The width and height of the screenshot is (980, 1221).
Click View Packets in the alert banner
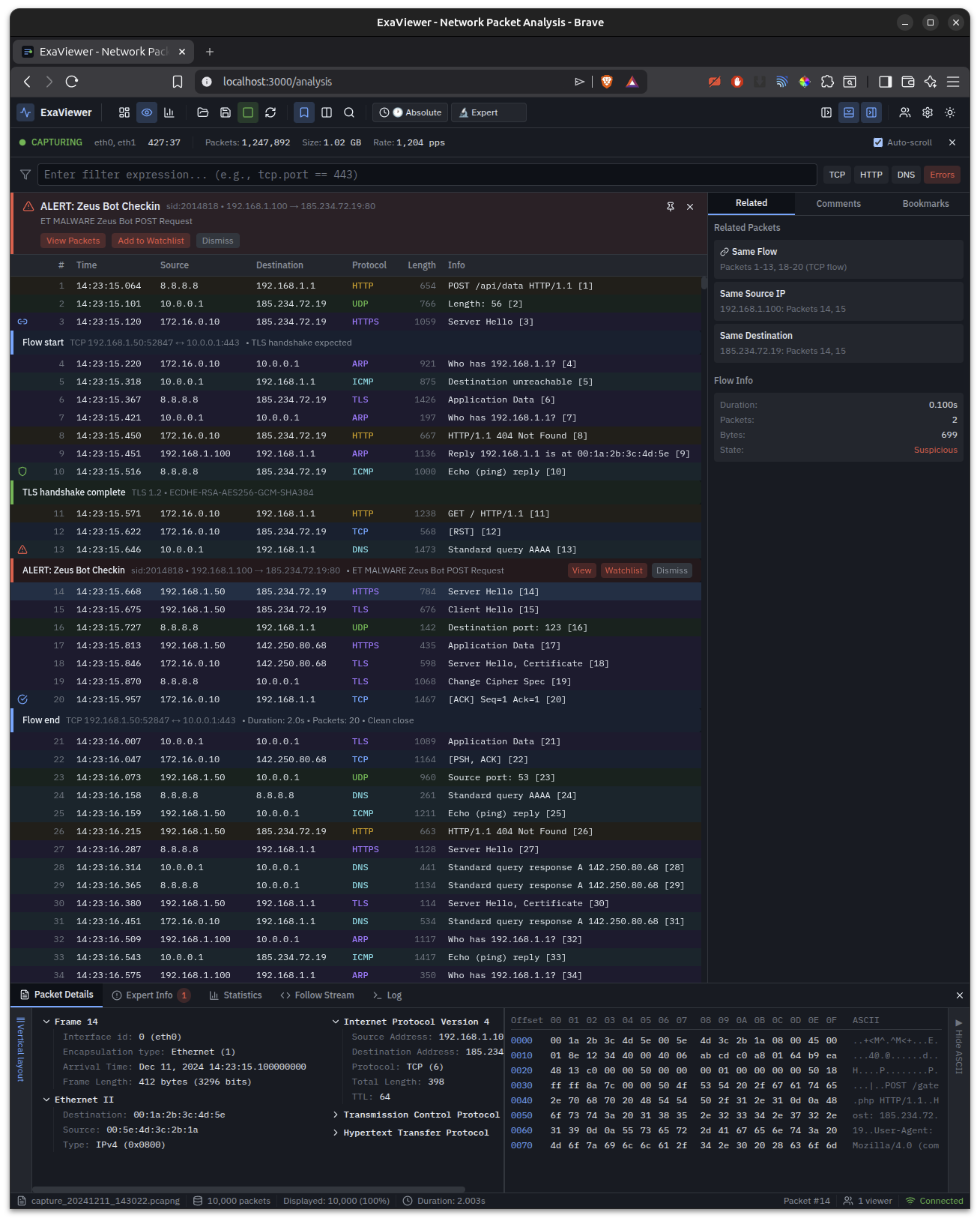click(73, 241)
